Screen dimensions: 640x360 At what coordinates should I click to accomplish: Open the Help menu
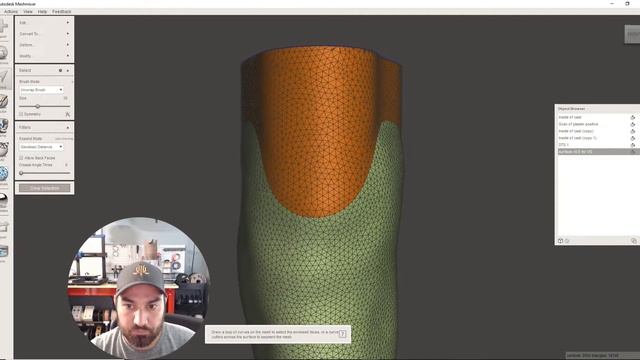42,11
